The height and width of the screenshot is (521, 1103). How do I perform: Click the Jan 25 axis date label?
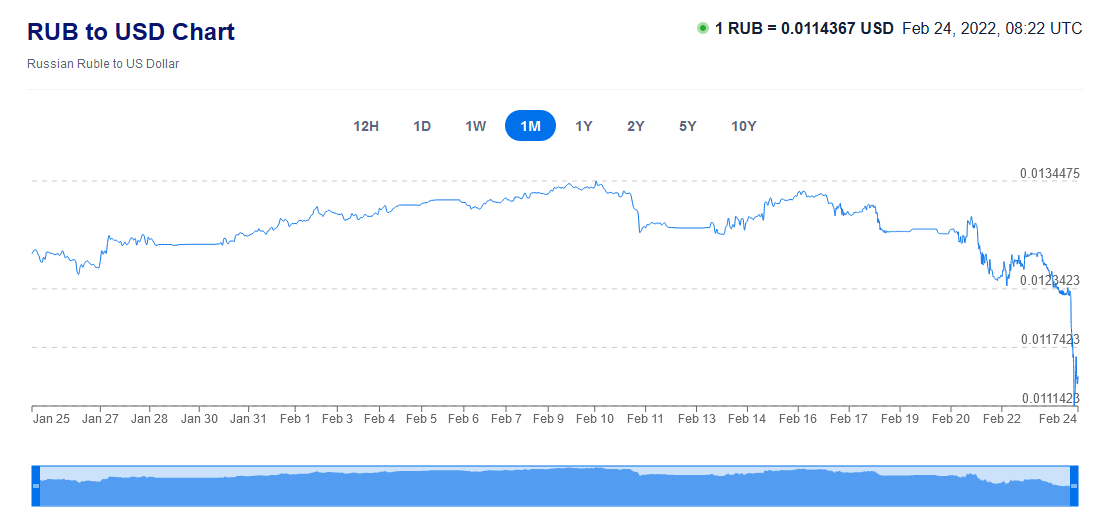pyautogui.click(x=52, y=418)
